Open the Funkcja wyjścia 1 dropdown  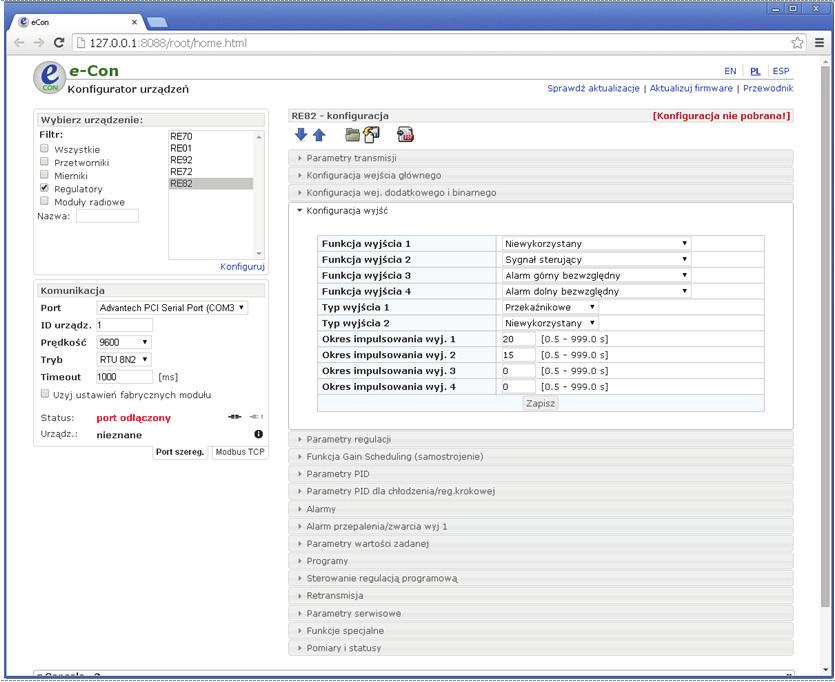tap(596, 243)
